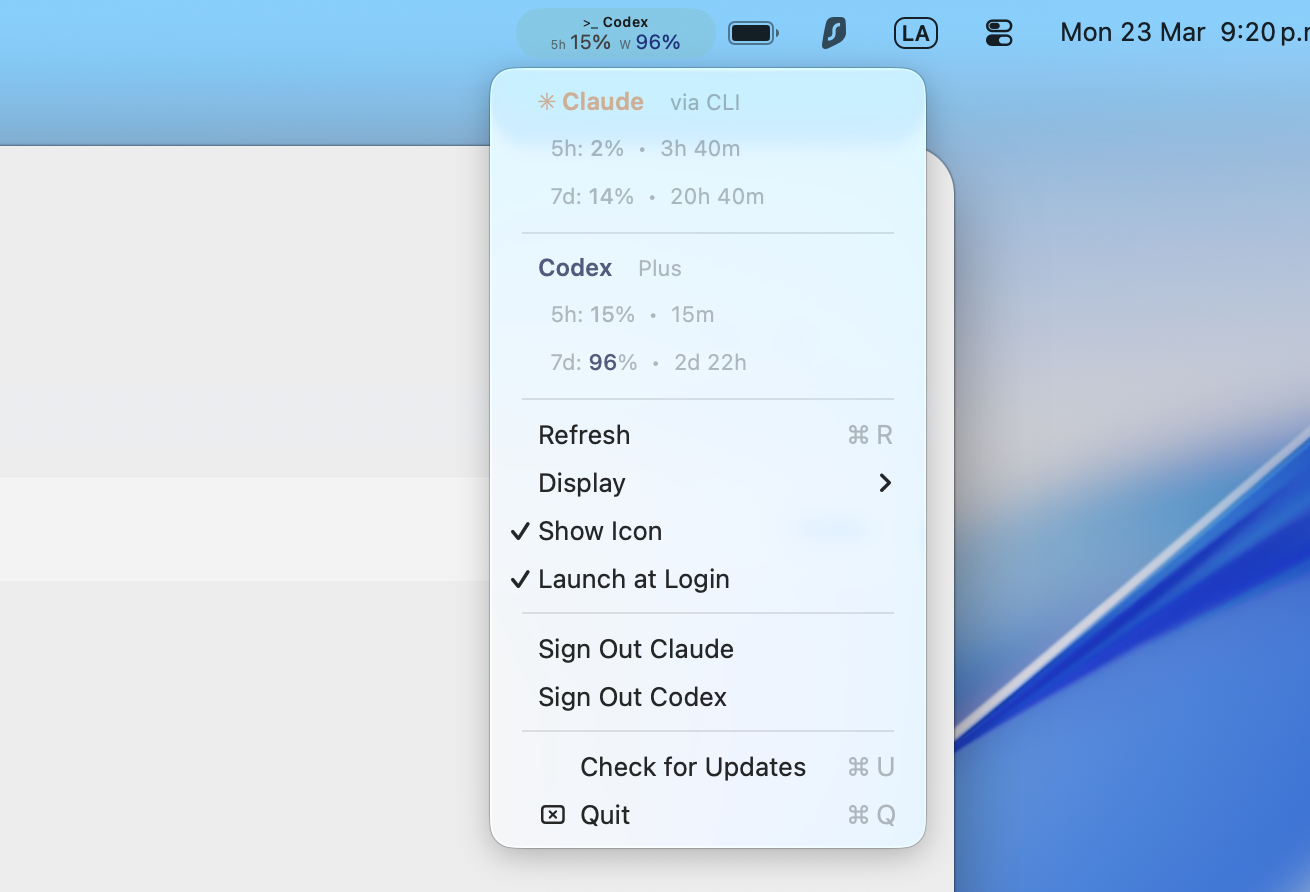
Task: Quit the app from the menu
Action: tap(708, 815)
